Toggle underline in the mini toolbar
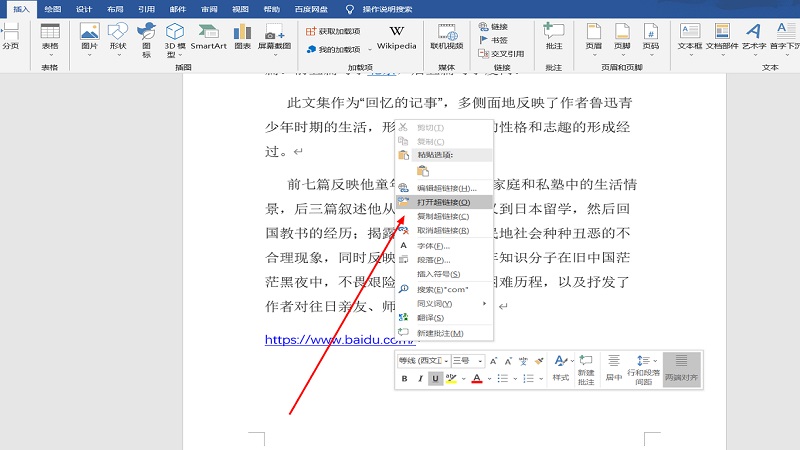The width and height of the screenshot is (800, 450). (435, 379)
